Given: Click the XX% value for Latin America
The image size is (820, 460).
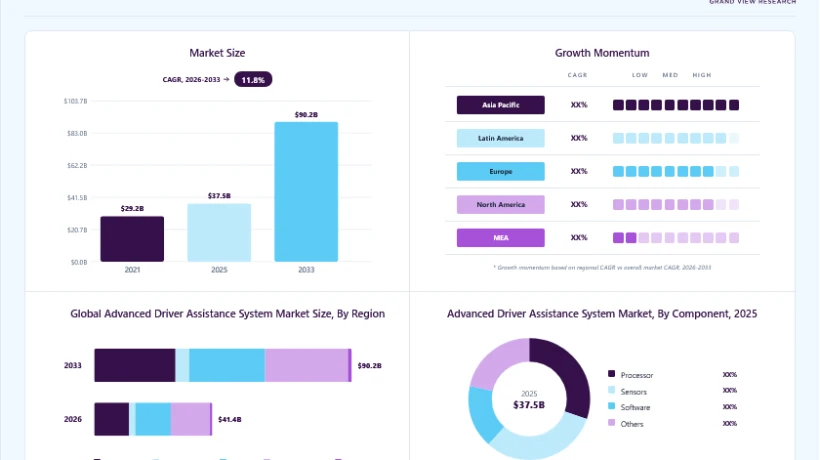Looking at the screenshot, I should [579, 138].
